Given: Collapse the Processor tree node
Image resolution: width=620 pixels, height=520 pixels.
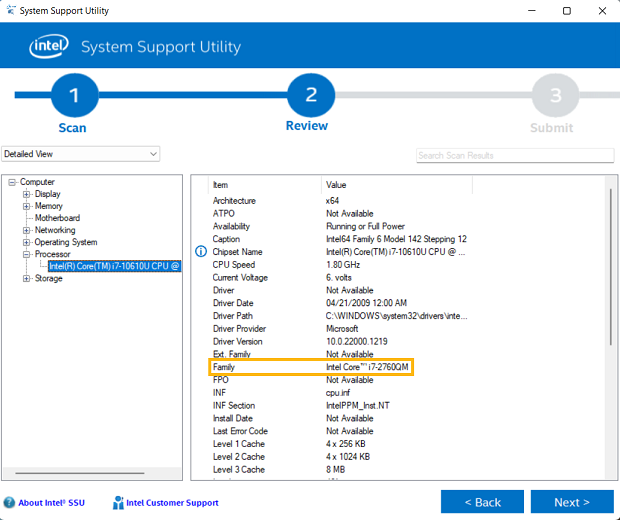Looking at the screenshot, I should coord(26,254).
